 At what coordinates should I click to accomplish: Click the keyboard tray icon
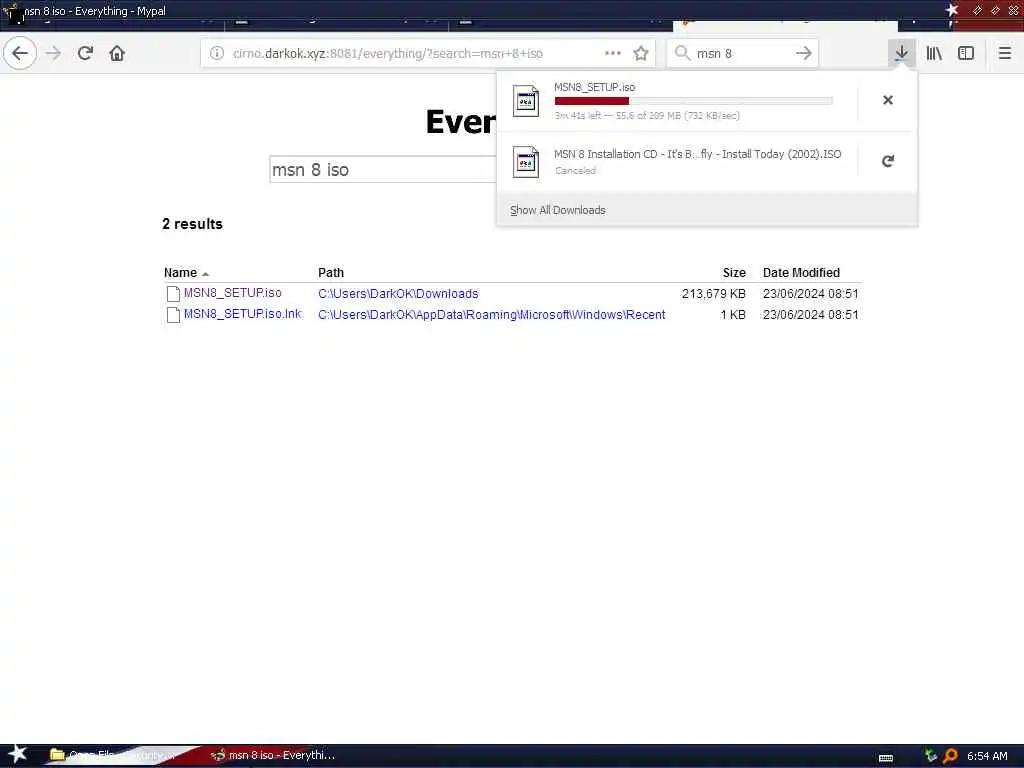pos(886,758)
